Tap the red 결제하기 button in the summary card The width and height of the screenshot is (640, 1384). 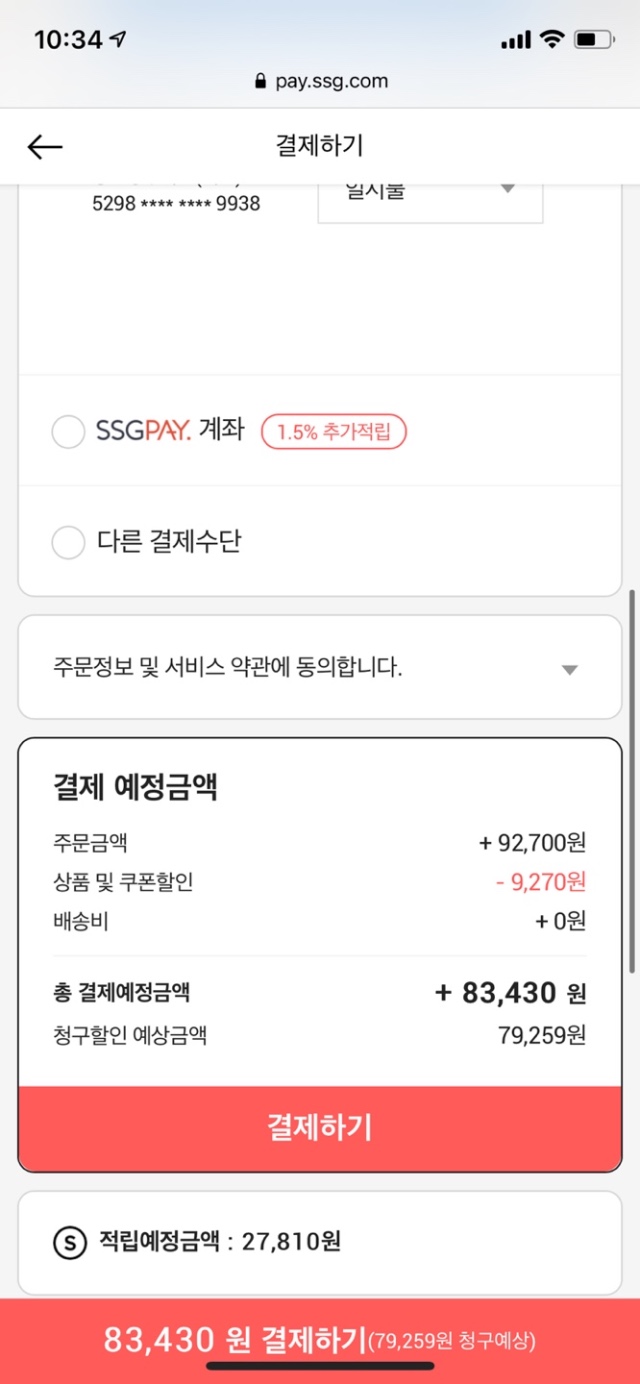point(320,1128)
